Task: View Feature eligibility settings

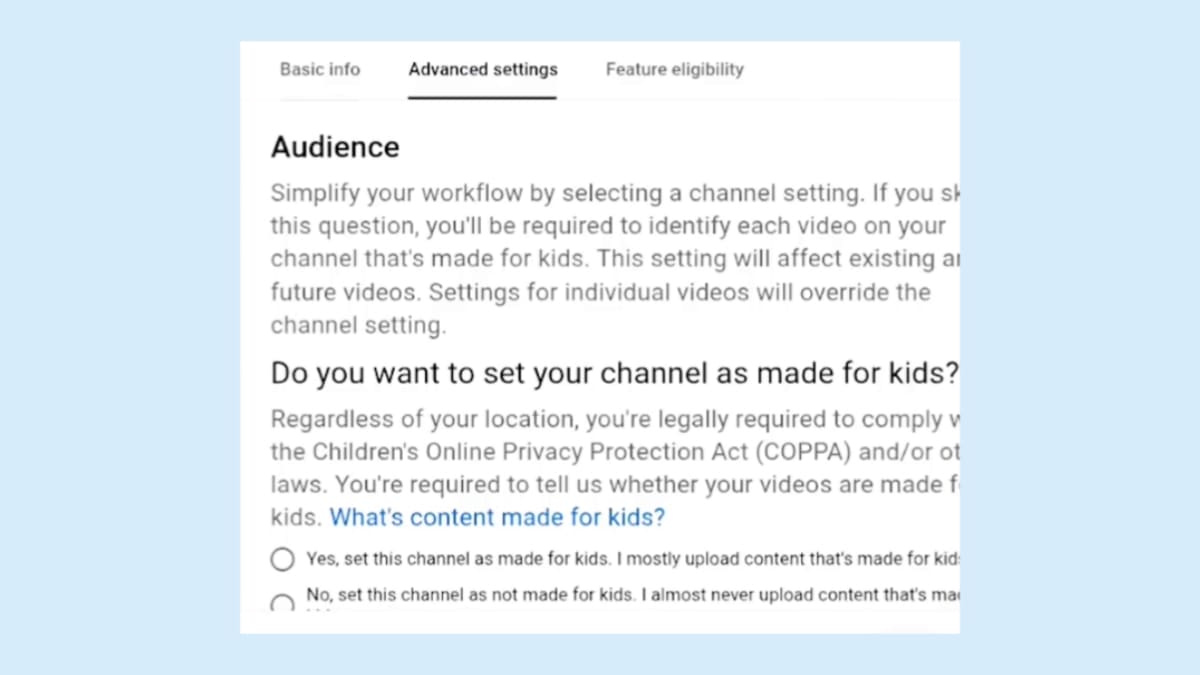Action: pos(674,69)
